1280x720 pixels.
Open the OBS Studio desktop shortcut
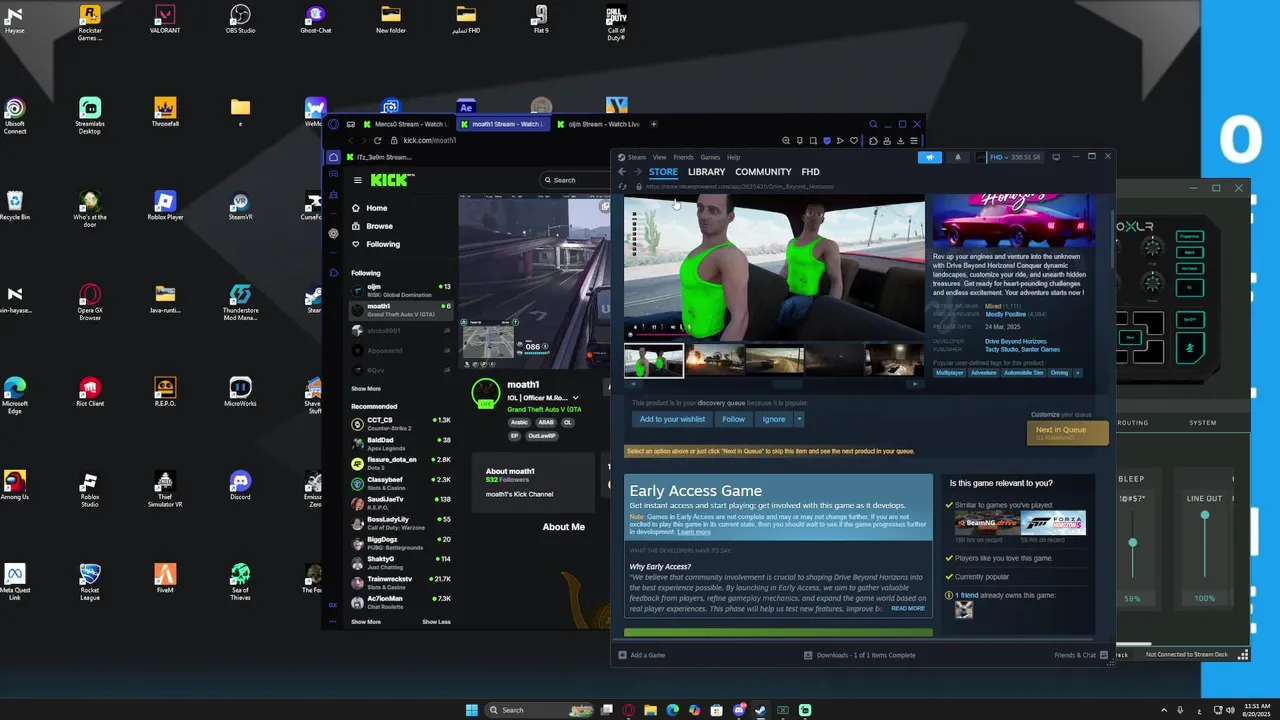pos(240,19)
